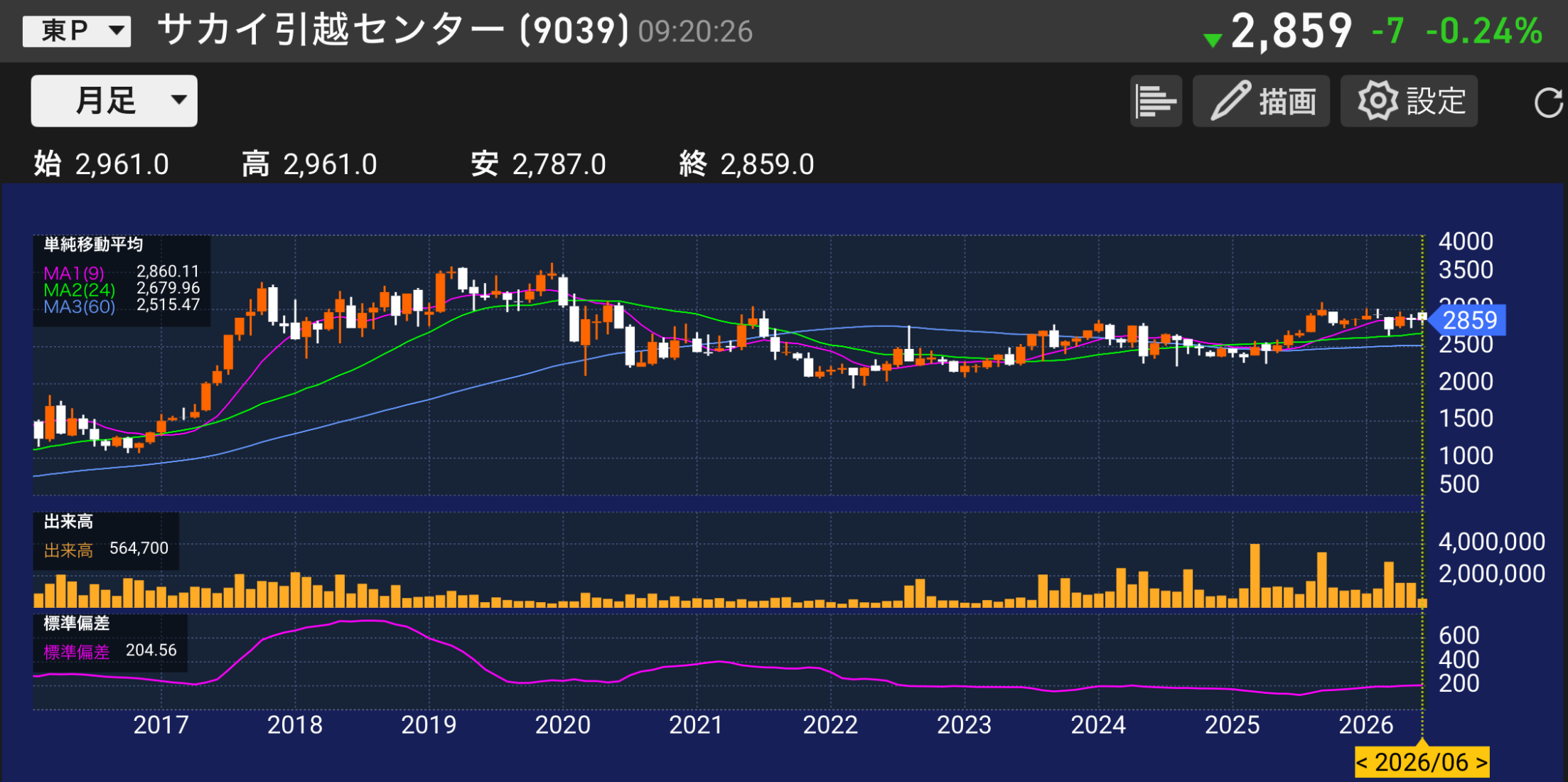Click the green down triangle indicator
The height and width of the screenshot is (782, 1568).
tap(1213, 41)
